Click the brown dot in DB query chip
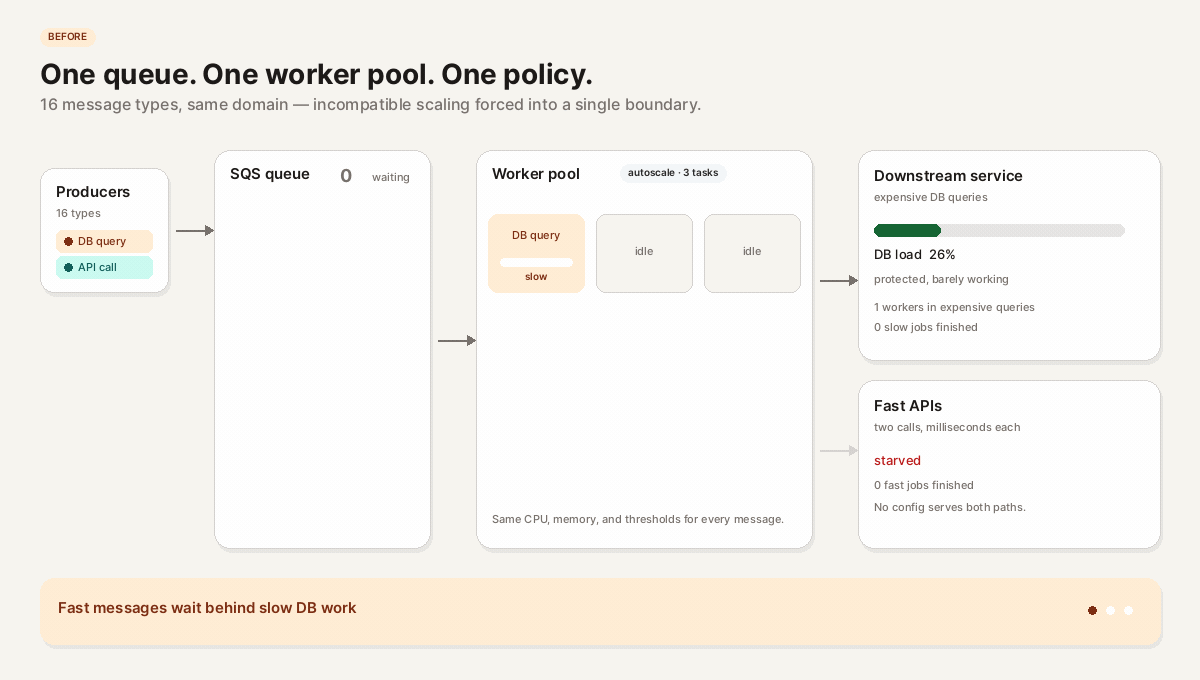 click(68, 241)
